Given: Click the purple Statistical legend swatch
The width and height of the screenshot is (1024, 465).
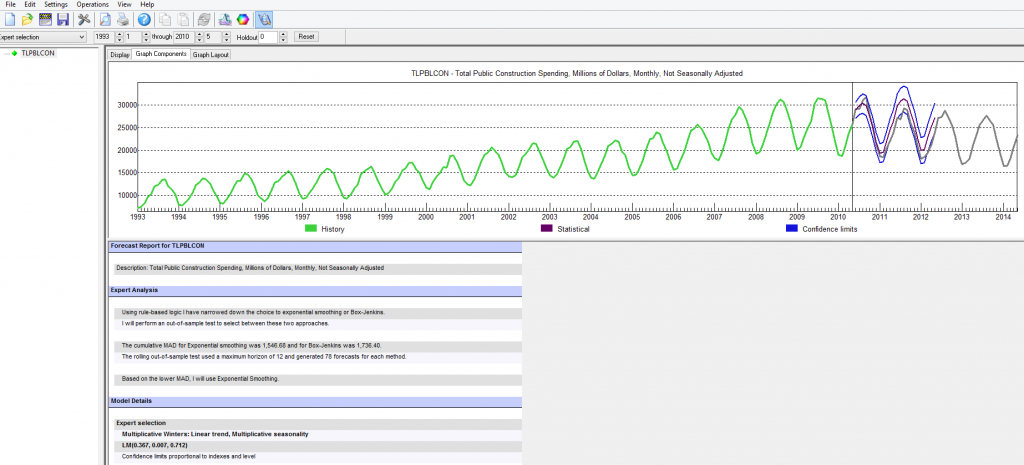Looking at the screenshot, I should click(x=547, y=229).
